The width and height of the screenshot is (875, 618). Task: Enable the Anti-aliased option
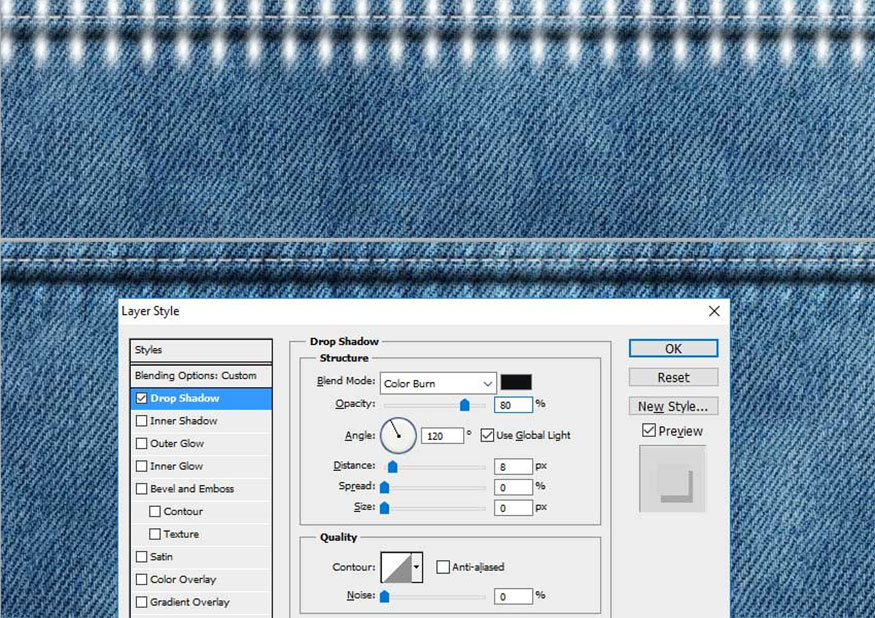point(443,567)
